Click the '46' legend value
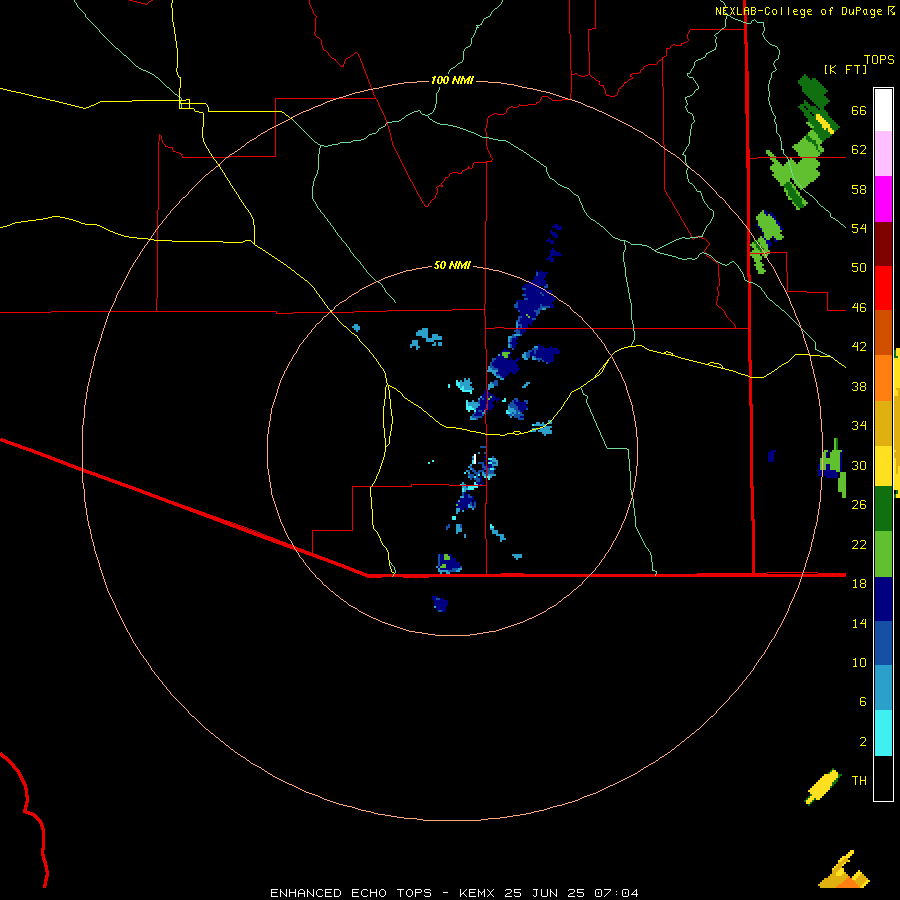Image resolution: width=900 pixels, height=900 pixels. pos(859,308)
